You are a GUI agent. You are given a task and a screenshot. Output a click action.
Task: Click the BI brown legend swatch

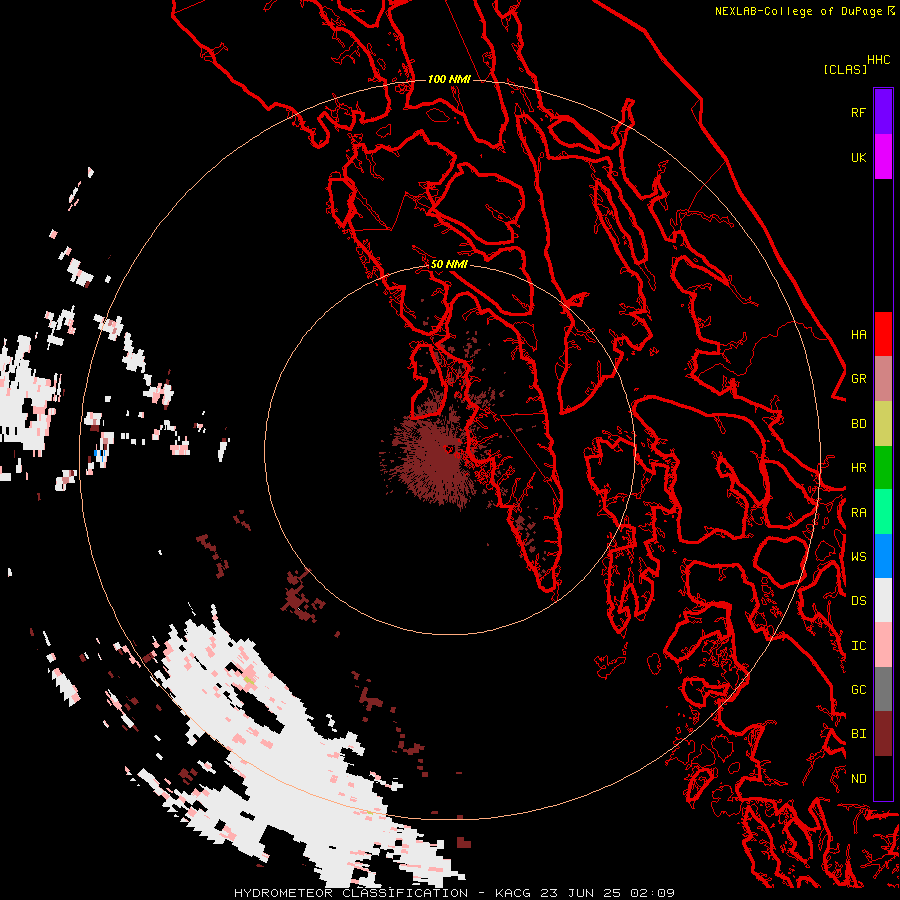point(883,734)
